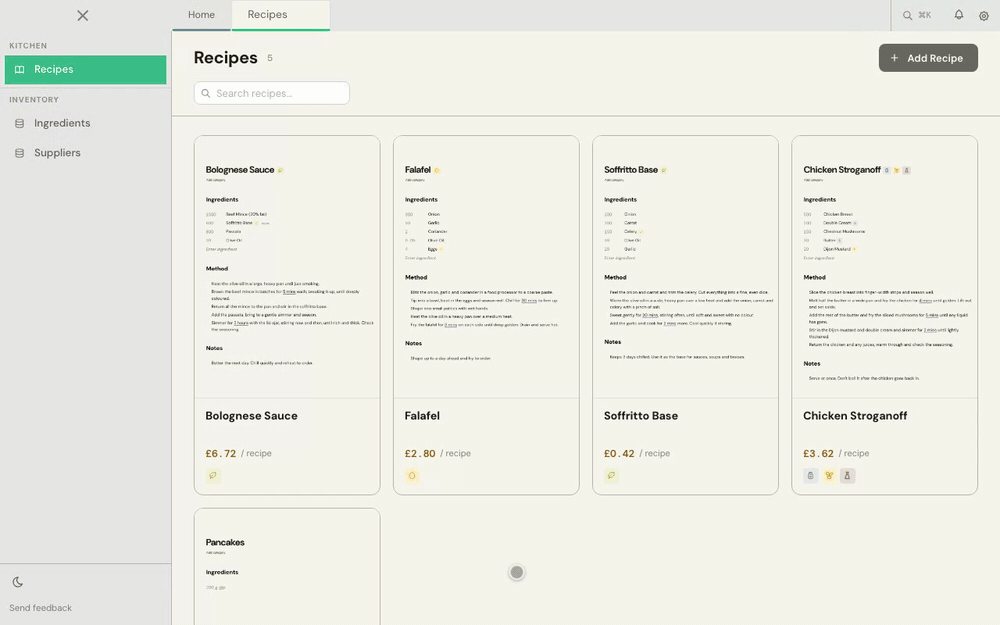The image size is (1000, 625).
Task: Click the database icon beside Ingredients
Action: click(x=20, y=124)
